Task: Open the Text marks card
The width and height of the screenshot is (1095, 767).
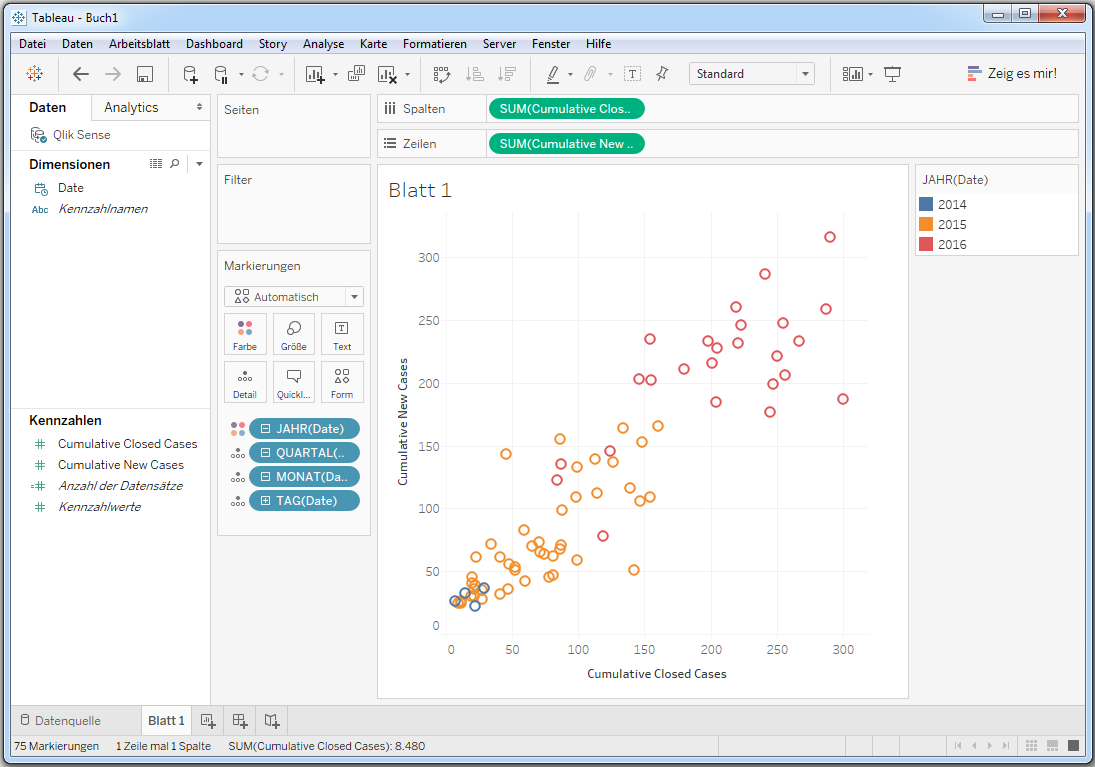Action: (342, 334)
